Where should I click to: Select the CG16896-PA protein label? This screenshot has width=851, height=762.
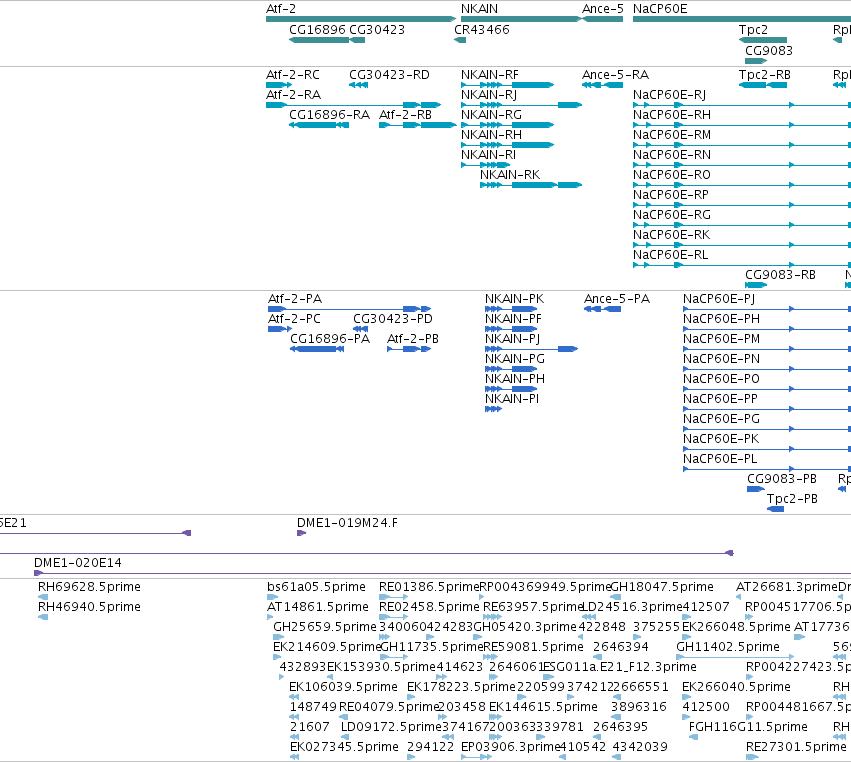(330, 339)
